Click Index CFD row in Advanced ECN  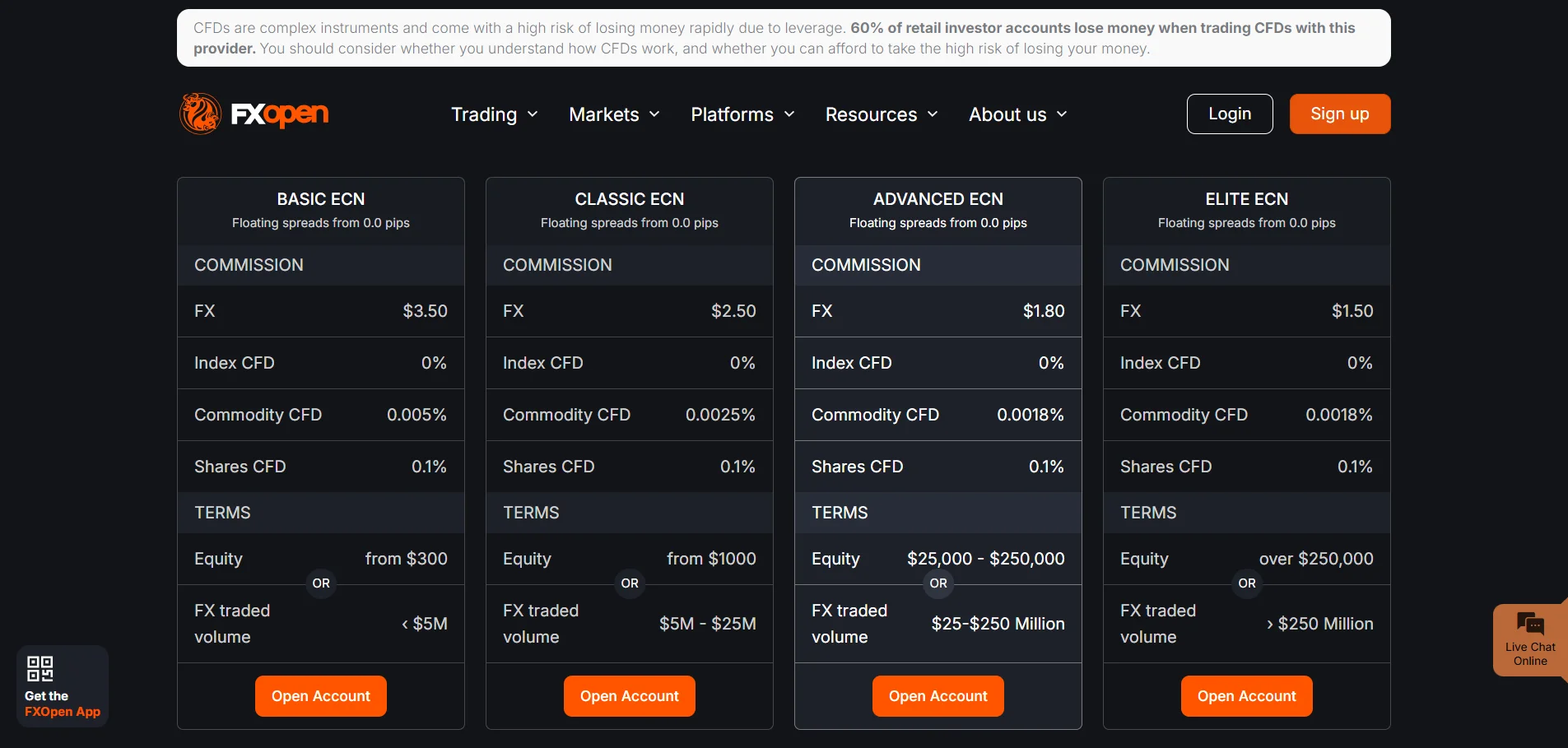938,363
